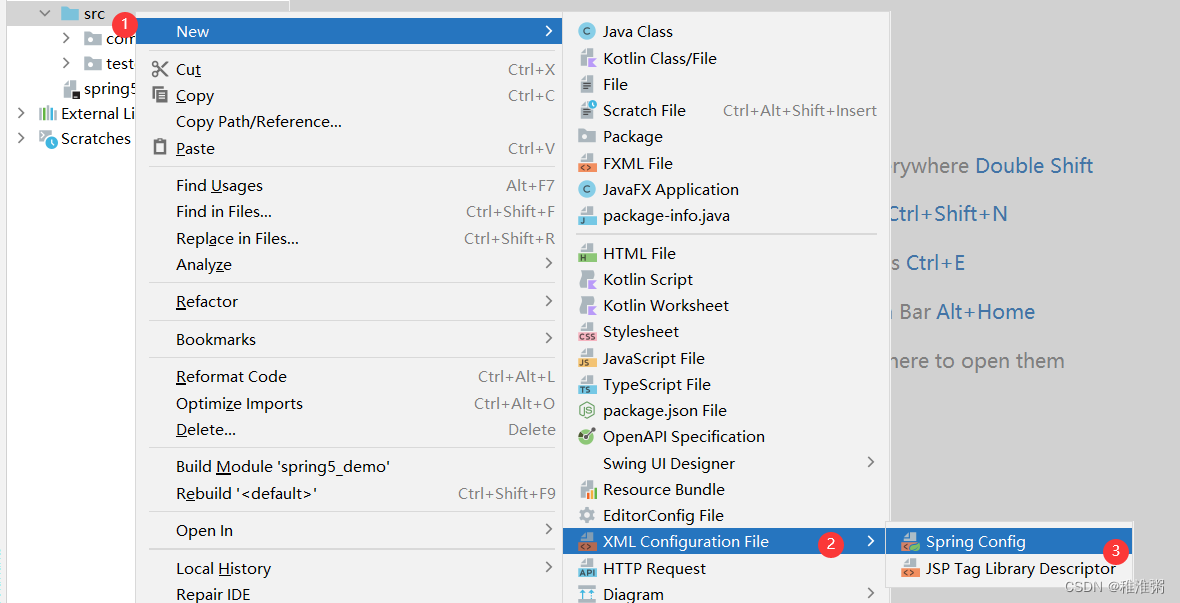Expand the com package node
This screenshot has width=1180, height=603.
[x=66, y=38]
